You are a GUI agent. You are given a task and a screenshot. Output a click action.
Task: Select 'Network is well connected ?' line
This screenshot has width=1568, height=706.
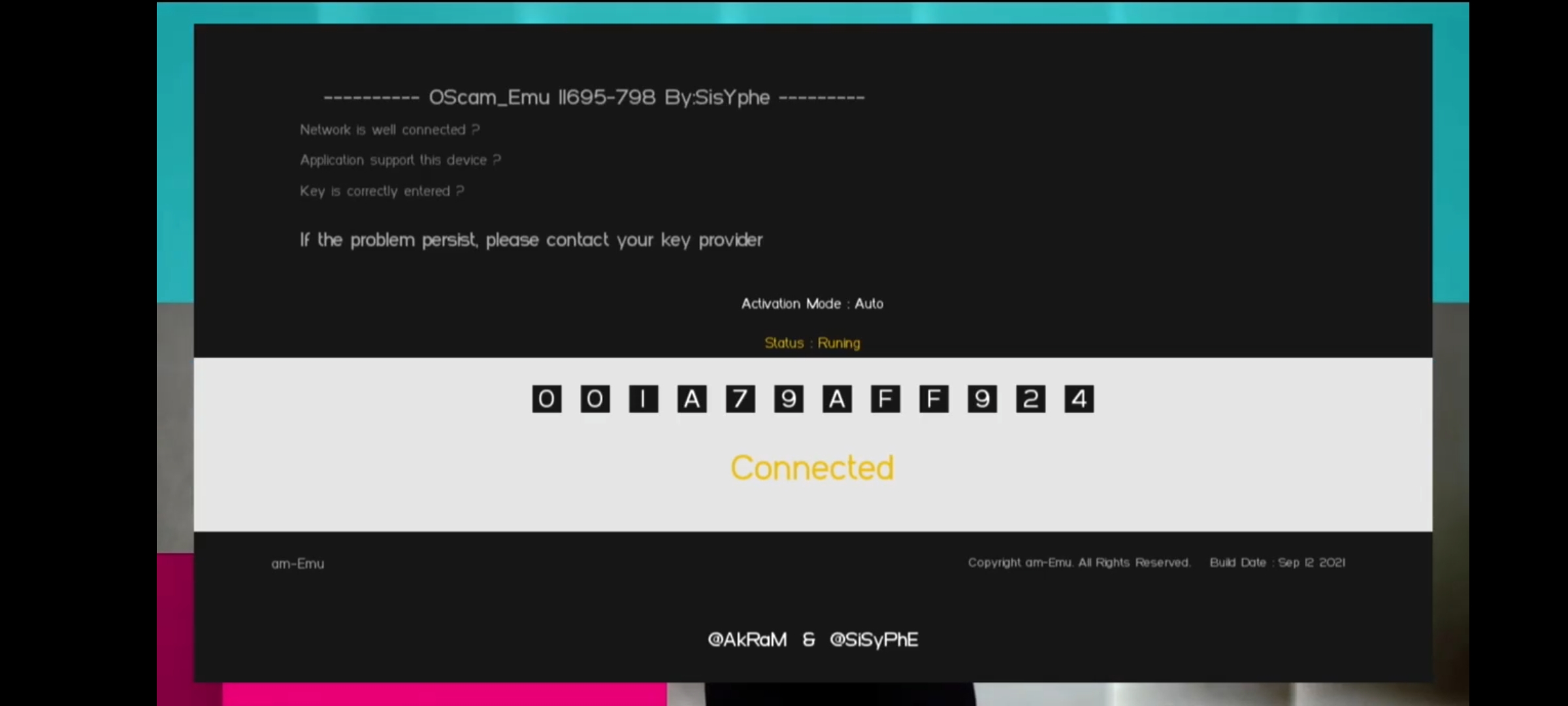390,129
